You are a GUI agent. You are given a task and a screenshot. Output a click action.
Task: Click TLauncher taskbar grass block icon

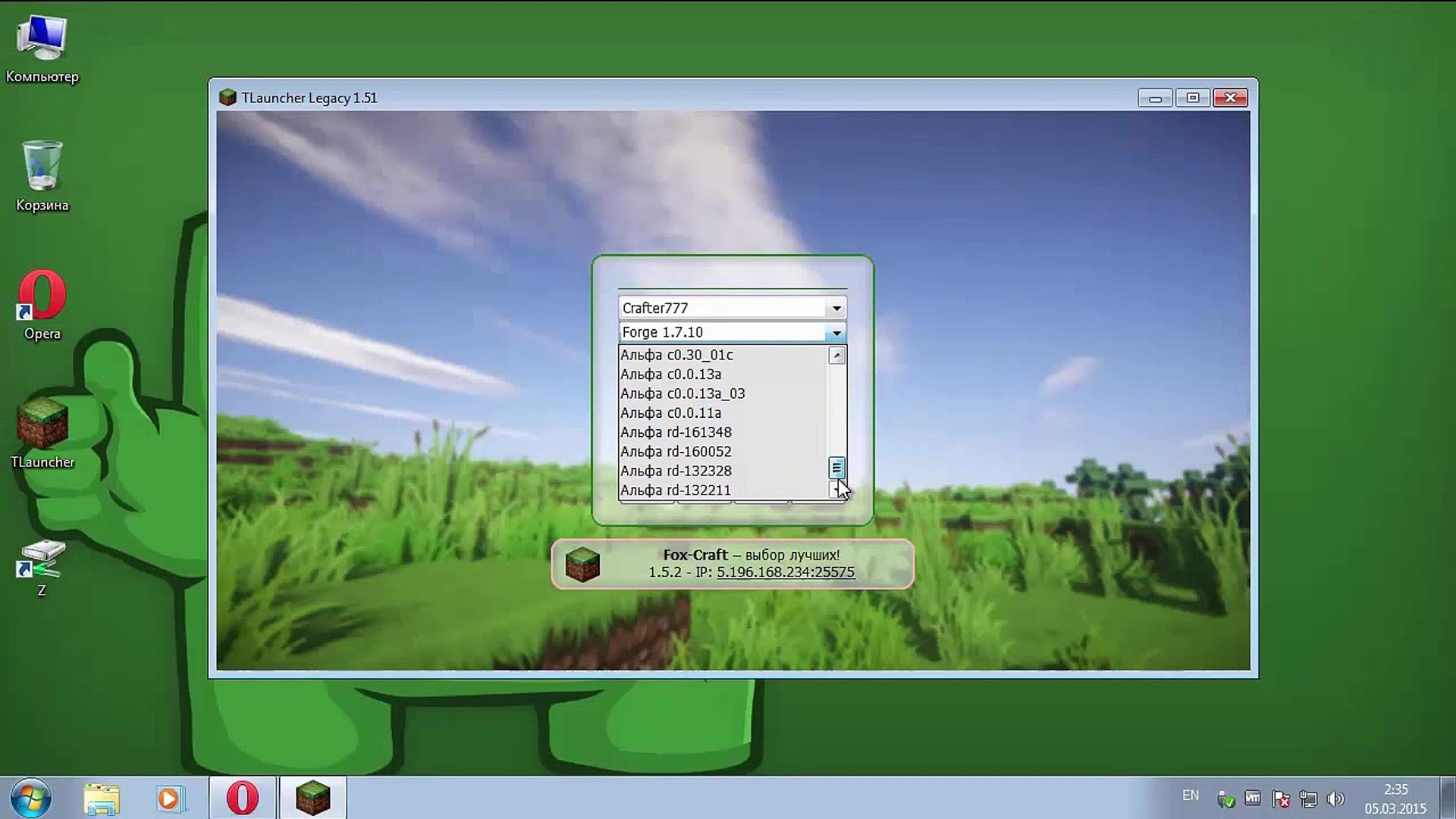coord(312,798)
